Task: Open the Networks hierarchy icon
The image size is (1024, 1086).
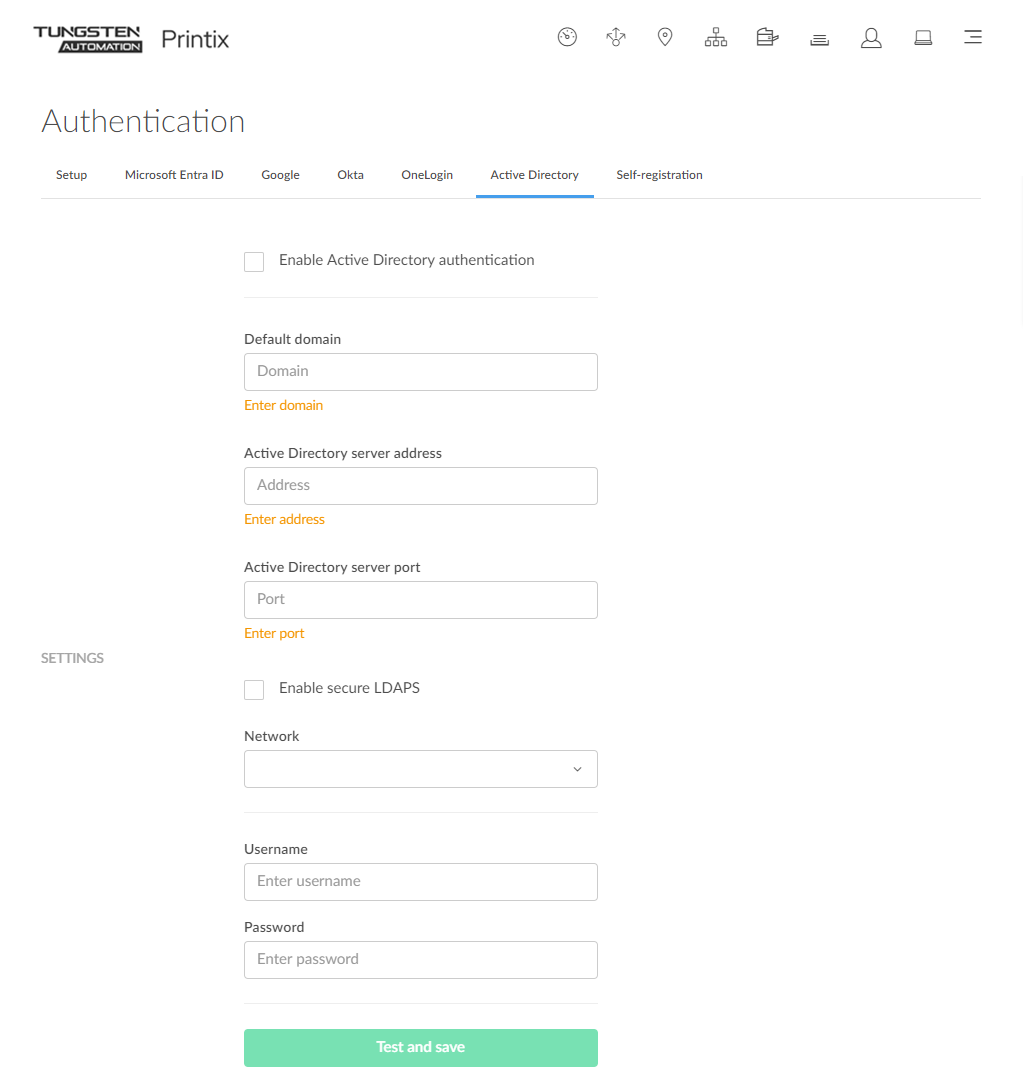Action: (x=716, y=38)
